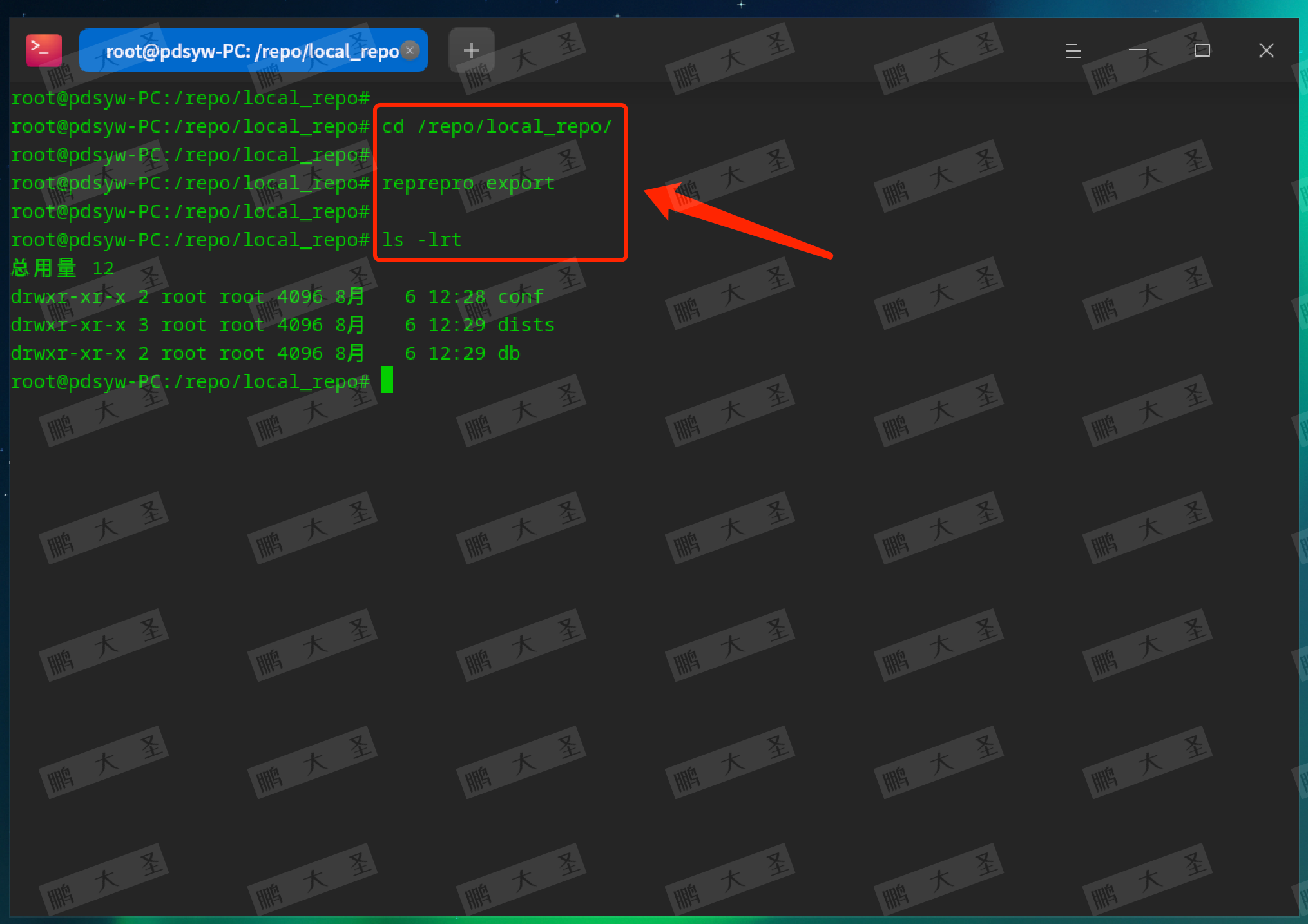Click the 'cd /repo/local_repo/' command text

point(496,126)
